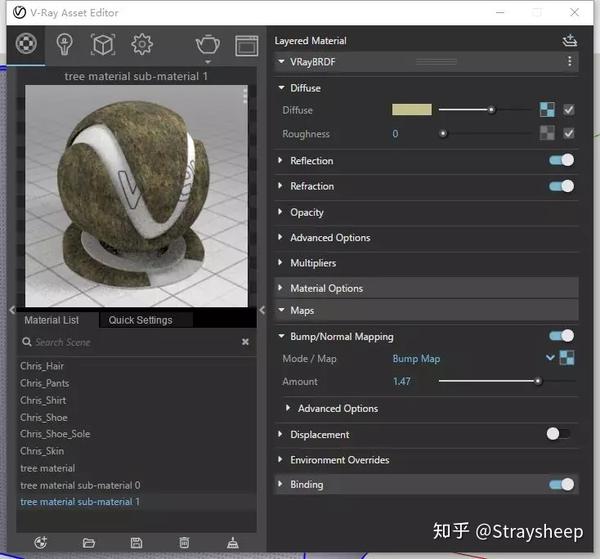Open the Geometry category icon

(103, 45)
